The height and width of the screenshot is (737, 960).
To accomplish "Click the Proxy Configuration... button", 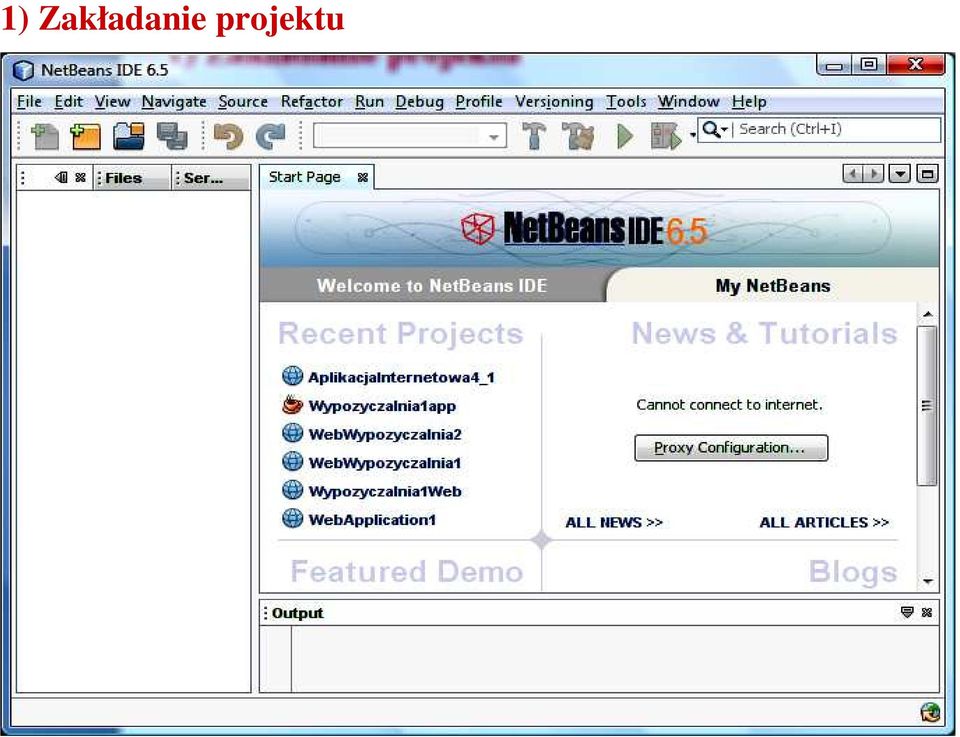I will (x=731, y=447).
